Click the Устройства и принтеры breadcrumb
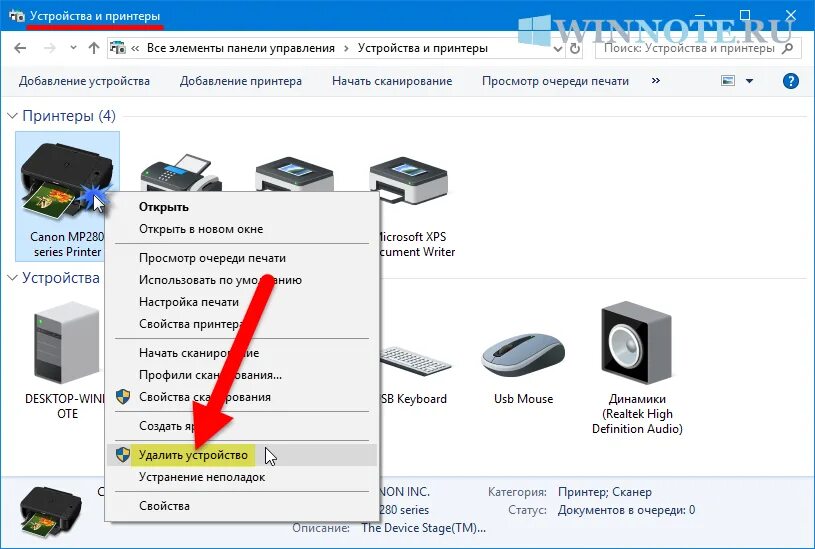This screenshot has height=549, width=815. (423, 48)
